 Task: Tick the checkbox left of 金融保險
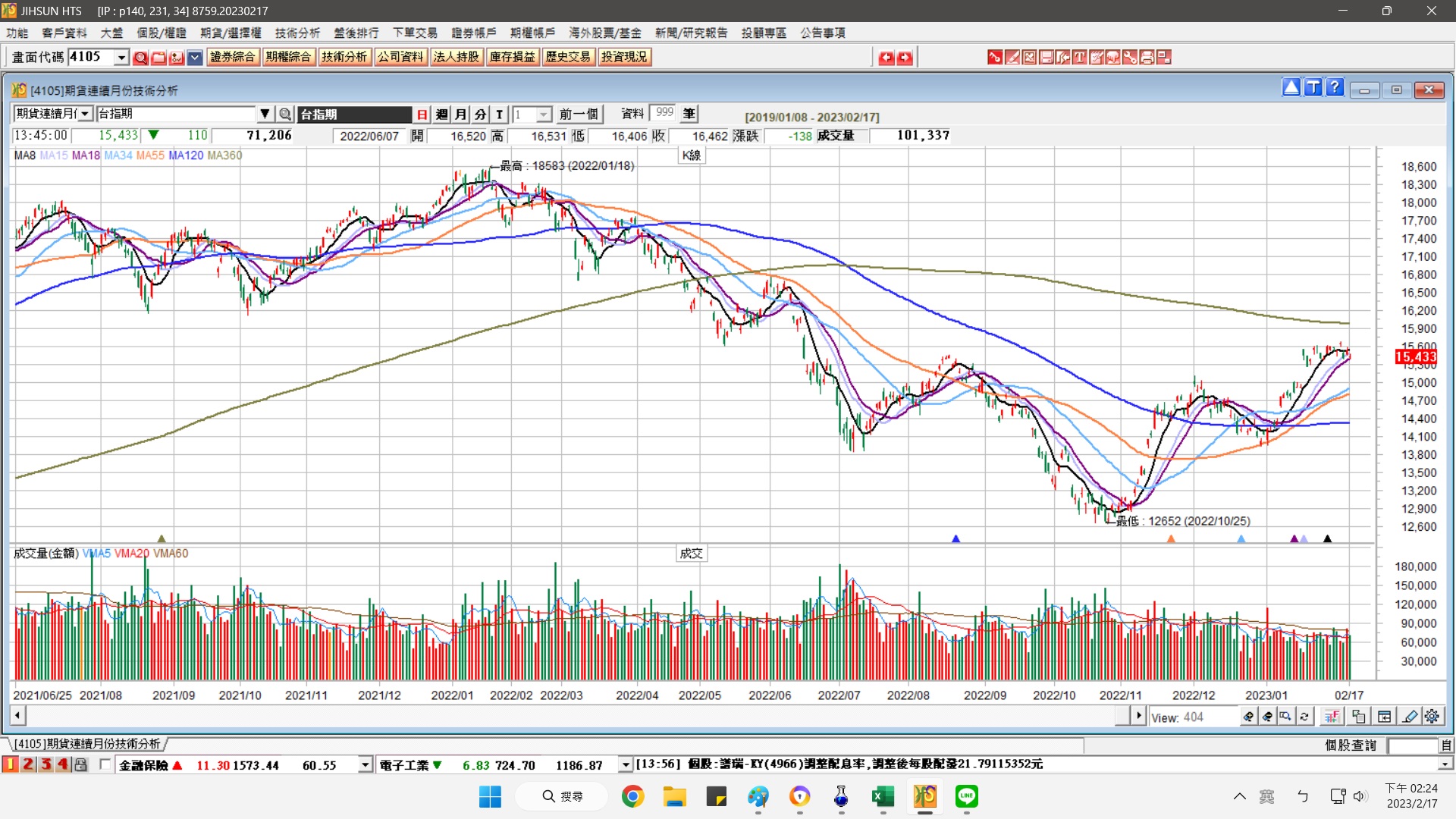pos(105,764)
